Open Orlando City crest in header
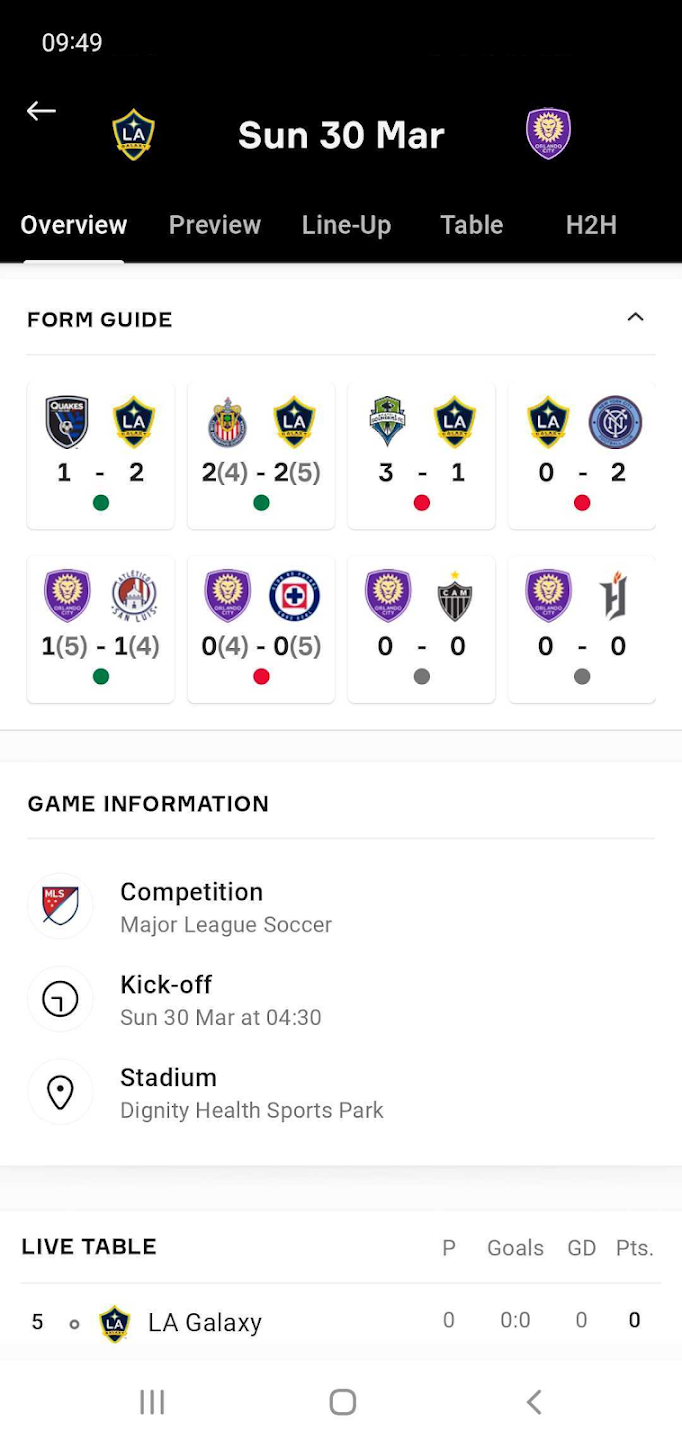This screenshot has width=682, height=1440. click(548, 134)
